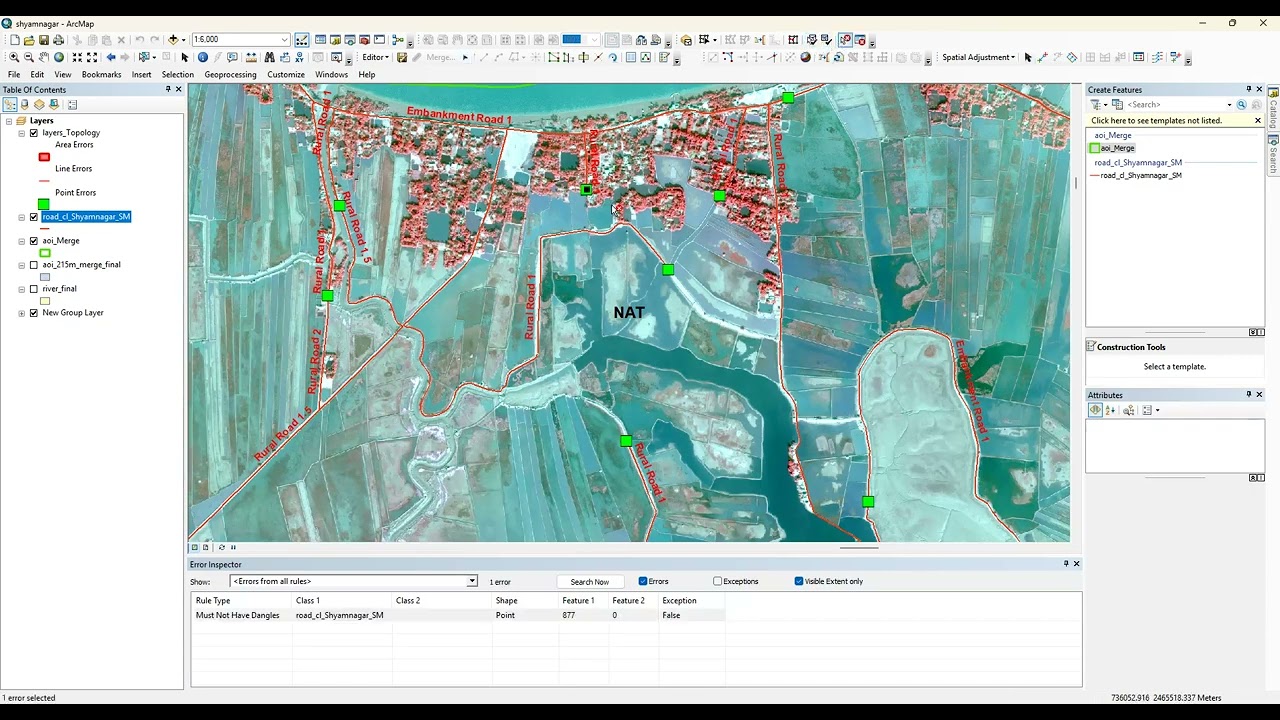The width and height of the screenshot is (1280, 720).
Task: Uncheck aoi_Merge layer visibility
Action: [34, 241]
